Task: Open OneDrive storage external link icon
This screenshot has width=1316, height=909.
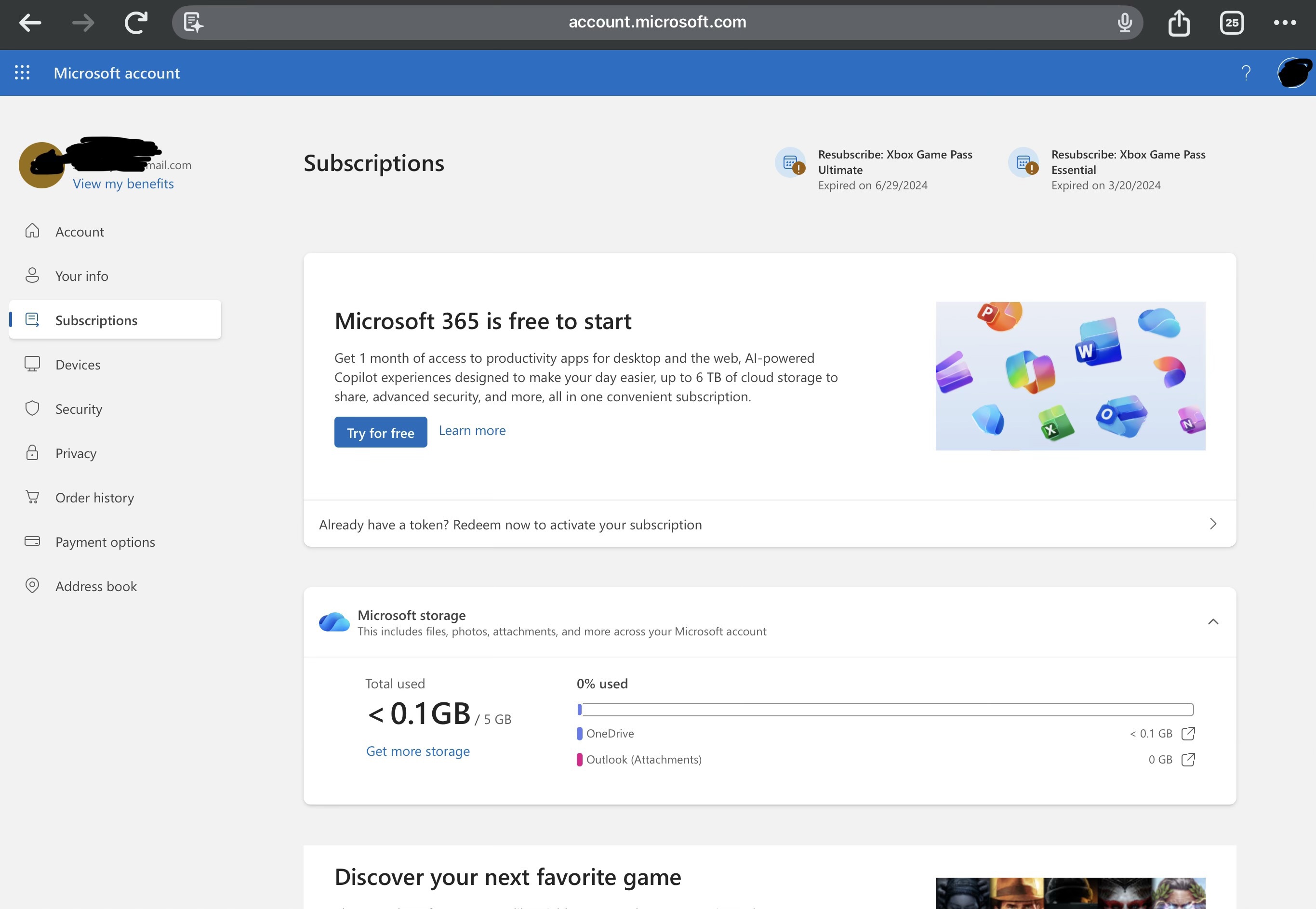Action: click(x=1188, y=733)
